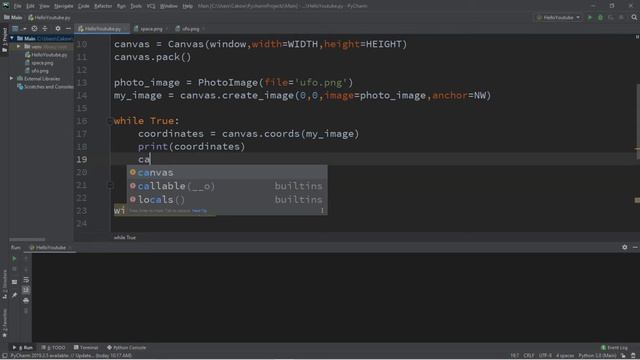Open the HelloYoutube run configuration dropdown
This screenshot has width=640, height=360.
(x=558, y=18)
